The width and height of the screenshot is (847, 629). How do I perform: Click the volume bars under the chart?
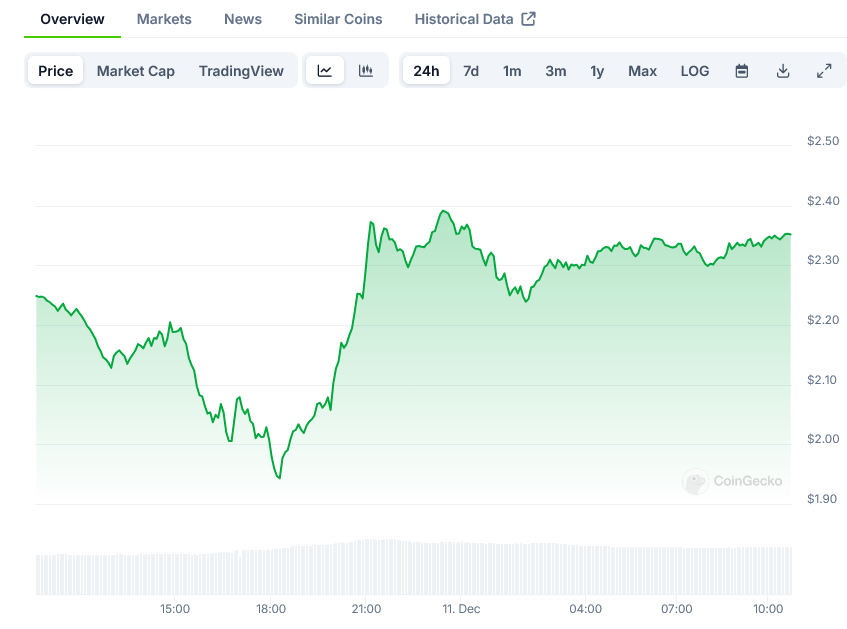pyautogui.click(x=413, y=568)
